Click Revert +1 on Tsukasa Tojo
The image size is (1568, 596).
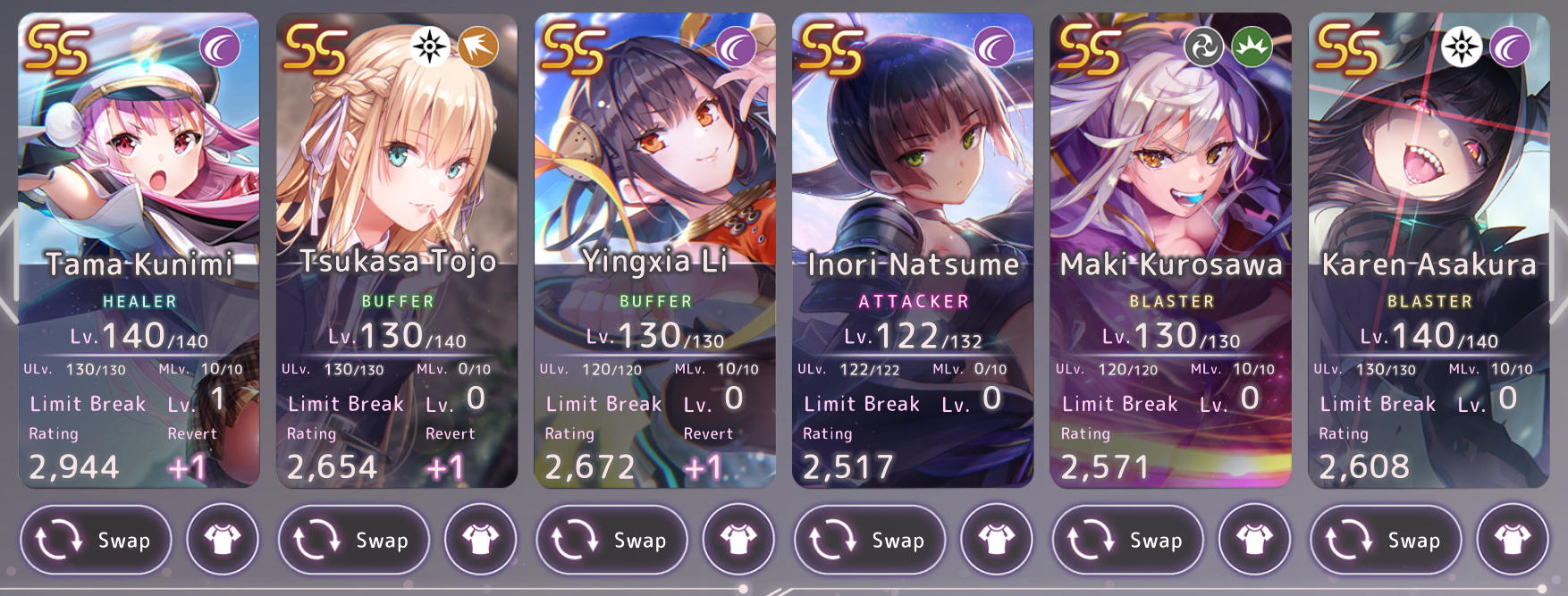[449, 453]
